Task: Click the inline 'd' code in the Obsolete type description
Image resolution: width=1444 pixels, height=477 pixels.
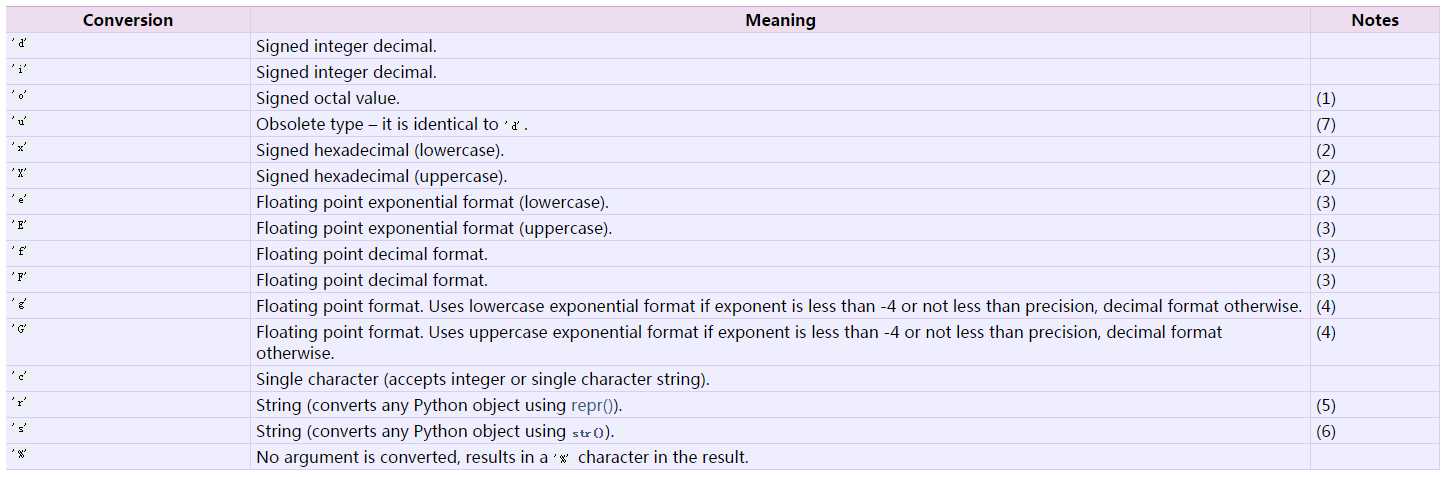Action: pos(515,125)
